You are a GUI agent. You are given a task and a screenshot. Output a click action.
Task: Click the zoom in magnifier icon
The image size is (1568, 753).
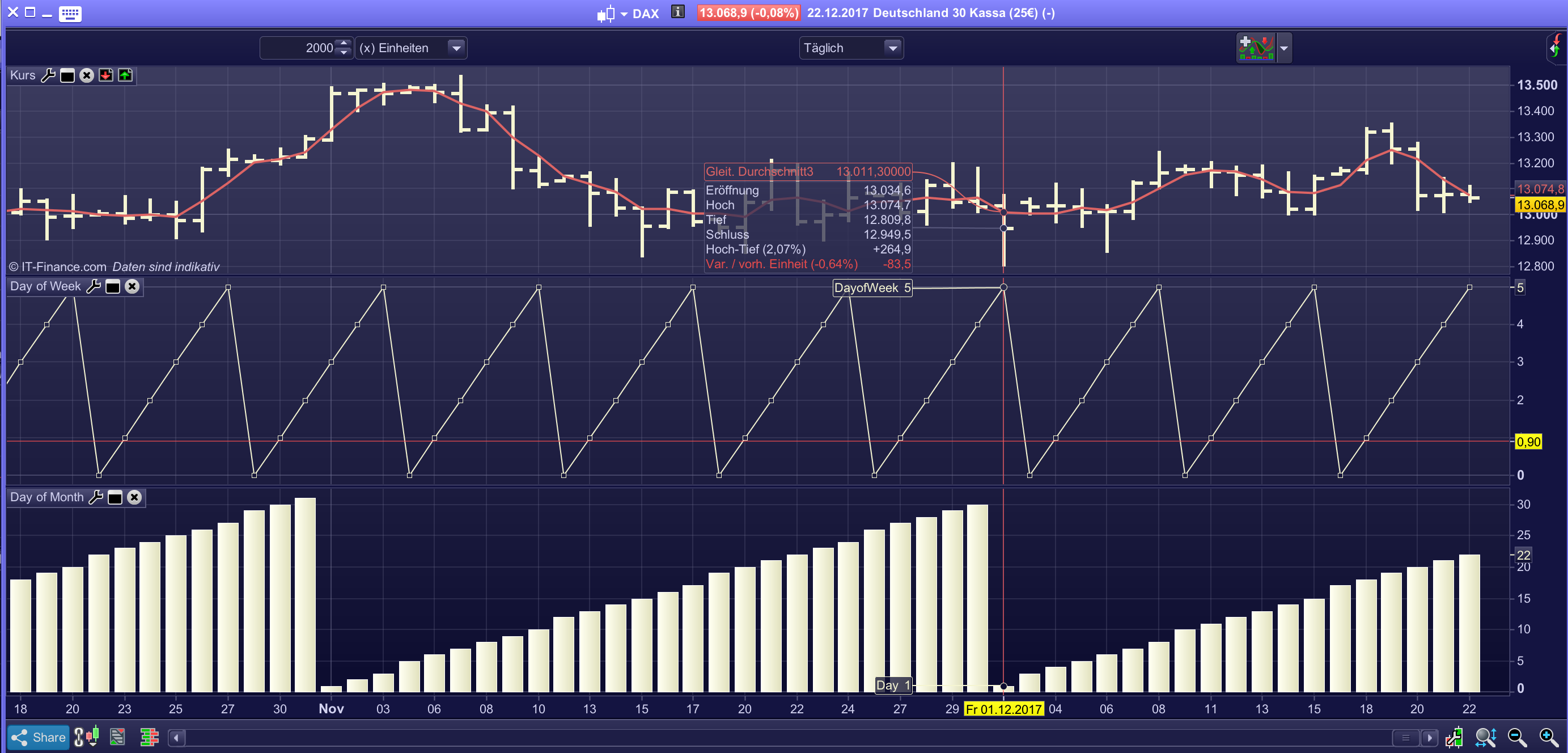(x=1548, y=737)
